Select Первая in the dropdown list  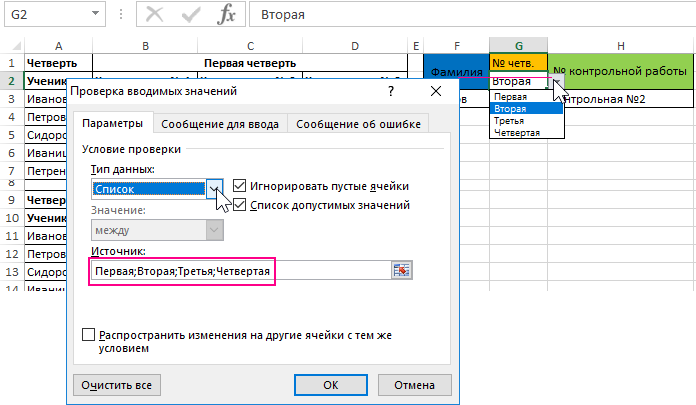click(526, 97)
